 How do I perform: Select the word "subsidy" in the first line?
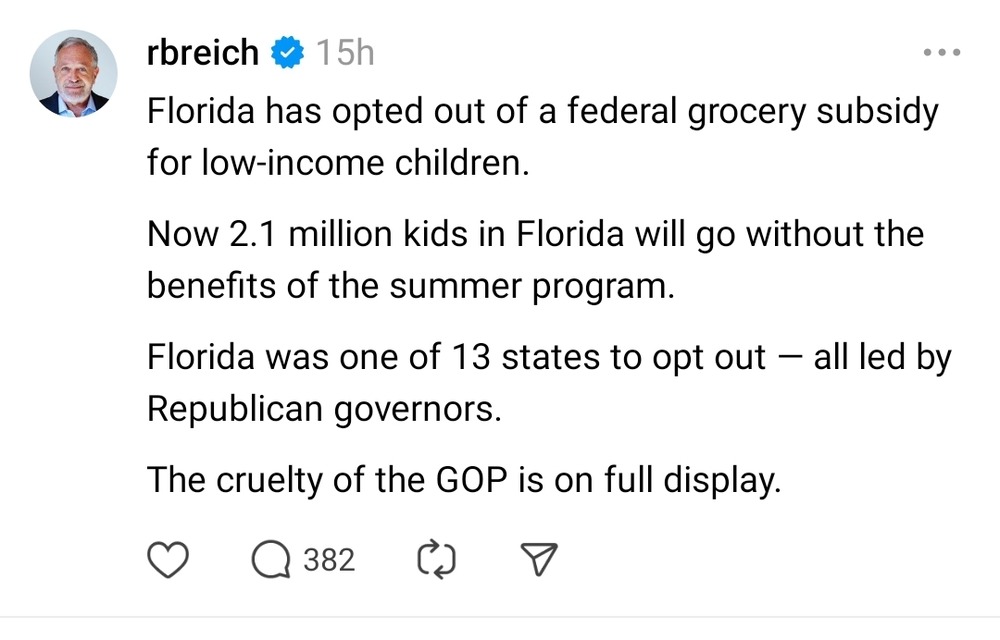878,111
